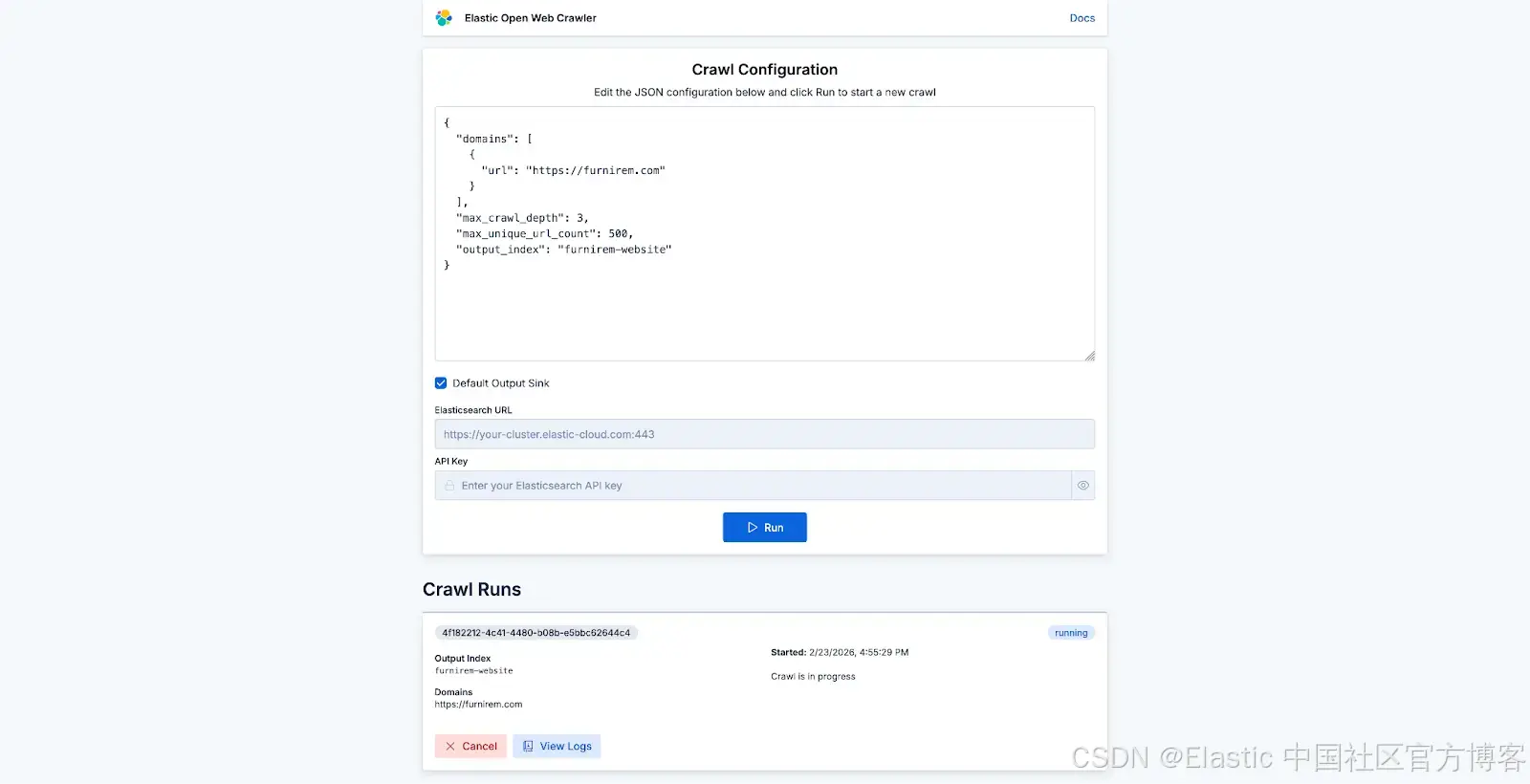Click the Default Output Sink label
Screen dimensions: 1530x784
click(x=501, y=383)
